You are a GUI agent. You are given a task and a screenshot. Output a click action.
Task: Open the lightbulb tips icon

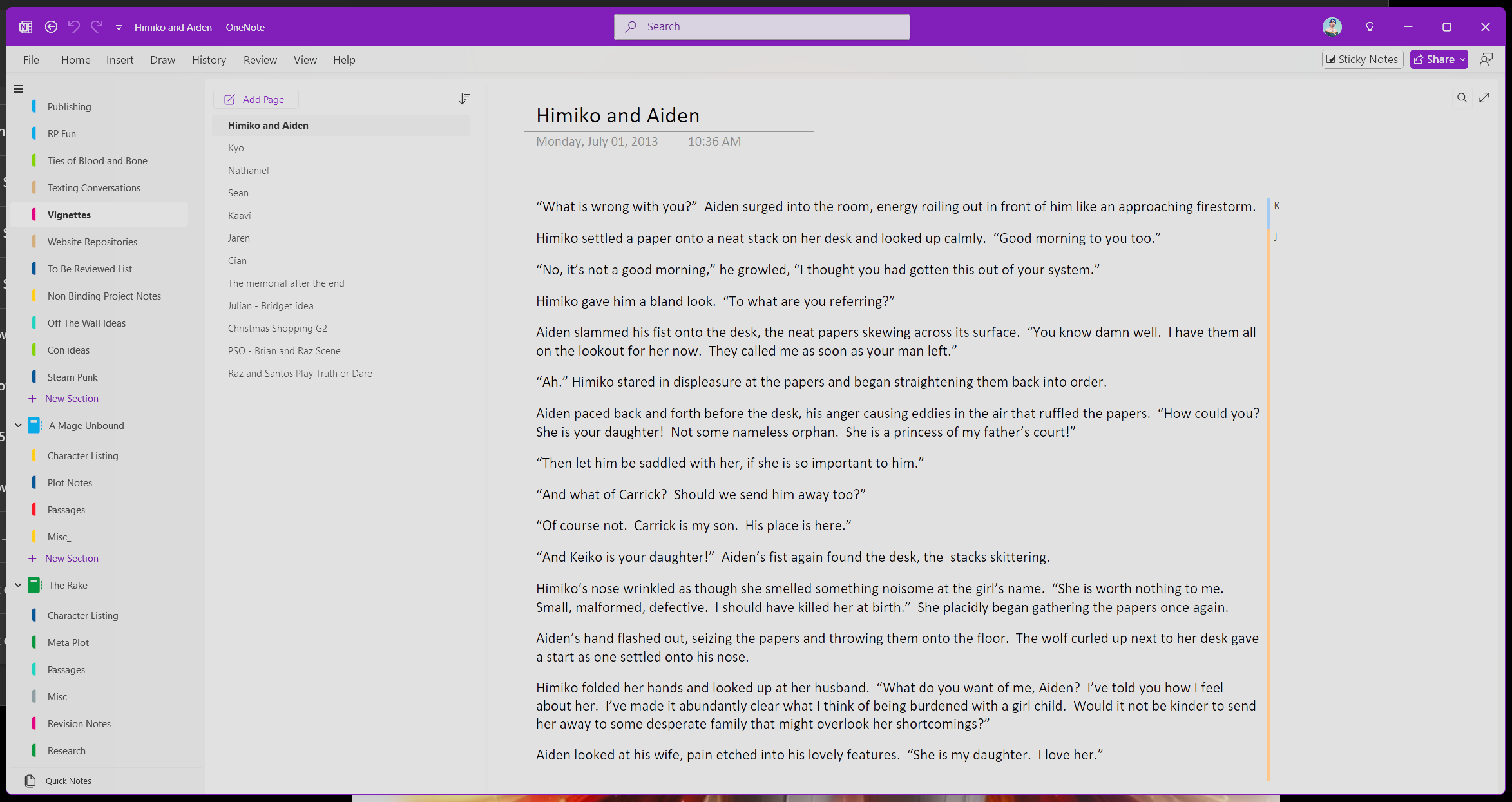(x=1370, y=27)
